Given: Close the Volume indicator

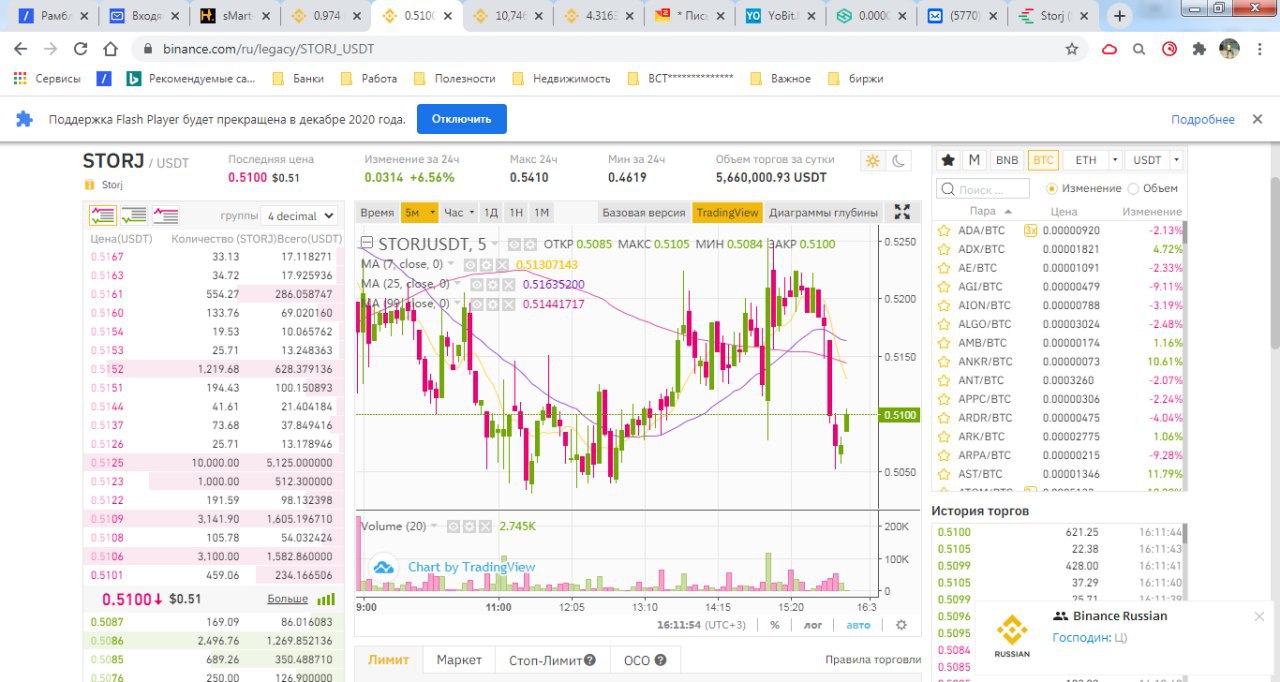Looking at the screenshot, I should pyautogui.click(x=485, y=526).
